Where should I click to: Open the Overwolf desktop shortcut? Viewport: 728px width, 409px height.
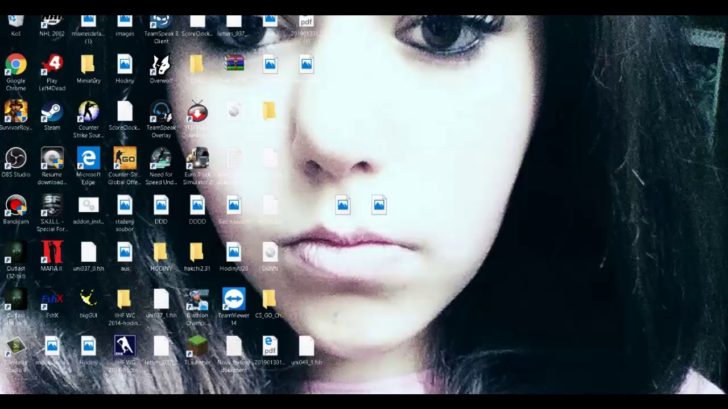[160, 65]
